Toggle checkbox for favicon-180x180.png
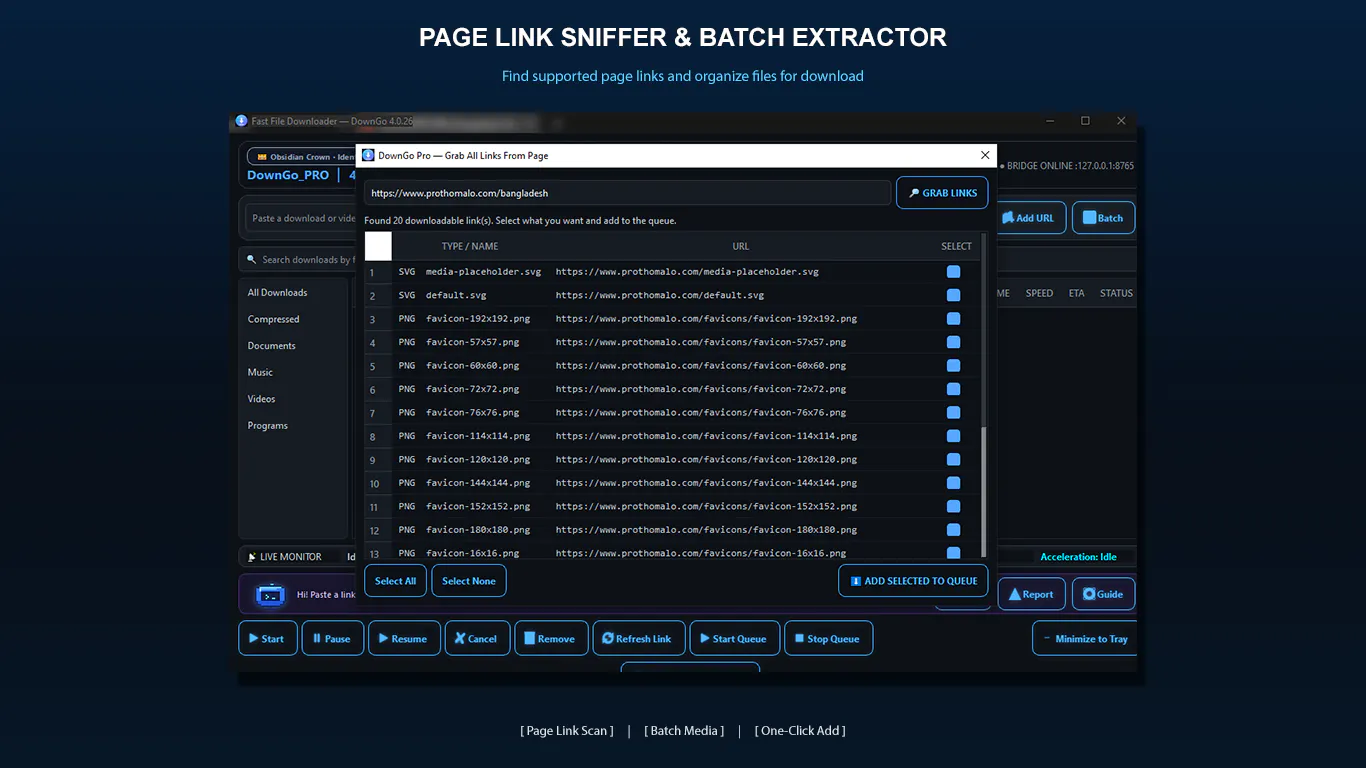1366x768 pixels. (953, 530)
